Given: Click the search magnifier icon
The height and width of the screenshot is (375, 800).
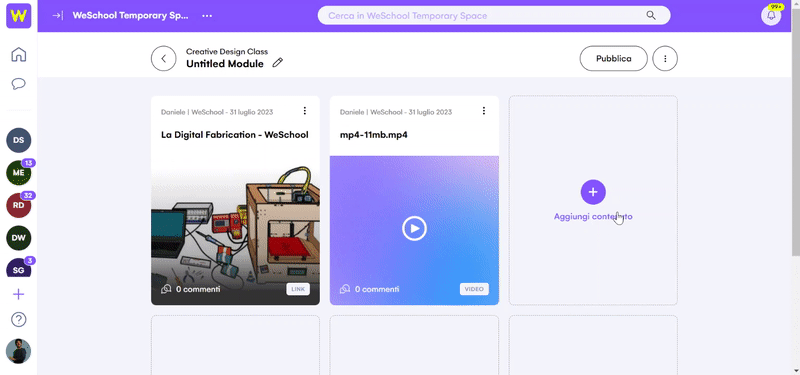Looking at the screenshot, I should pos(651,15).
